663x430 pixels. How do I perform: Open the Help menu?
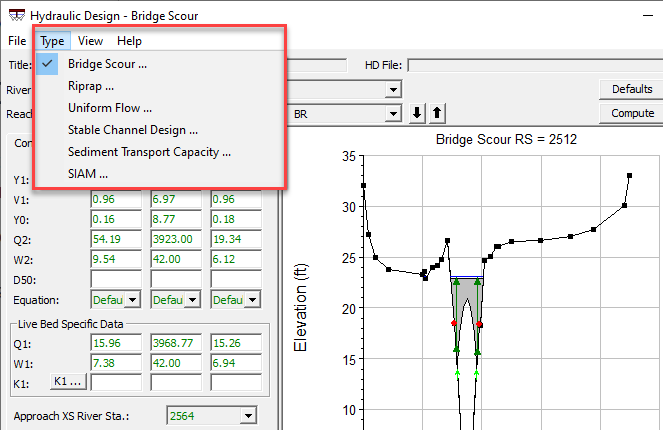coord(129,41)
